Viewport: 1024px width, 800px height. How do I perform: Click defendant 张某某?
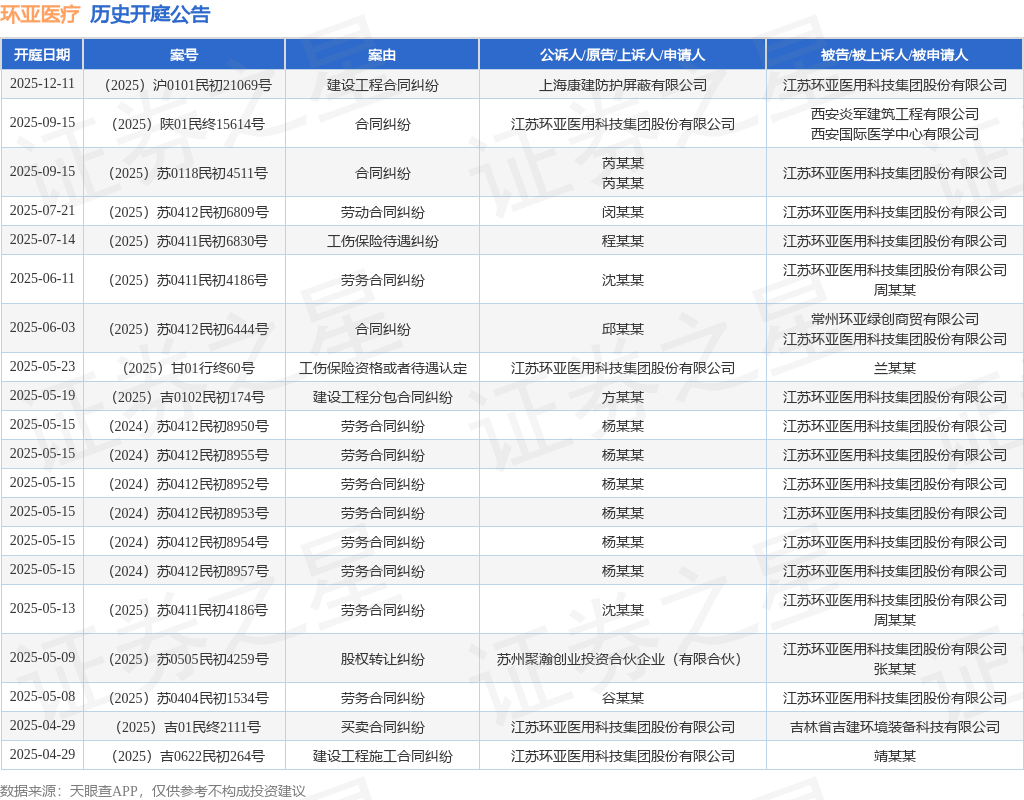[x=895, y=669]
